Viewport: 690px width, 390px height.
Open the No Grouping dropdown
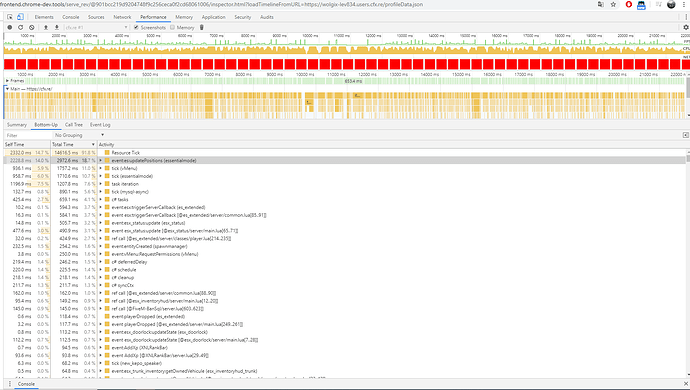point(79,135)
